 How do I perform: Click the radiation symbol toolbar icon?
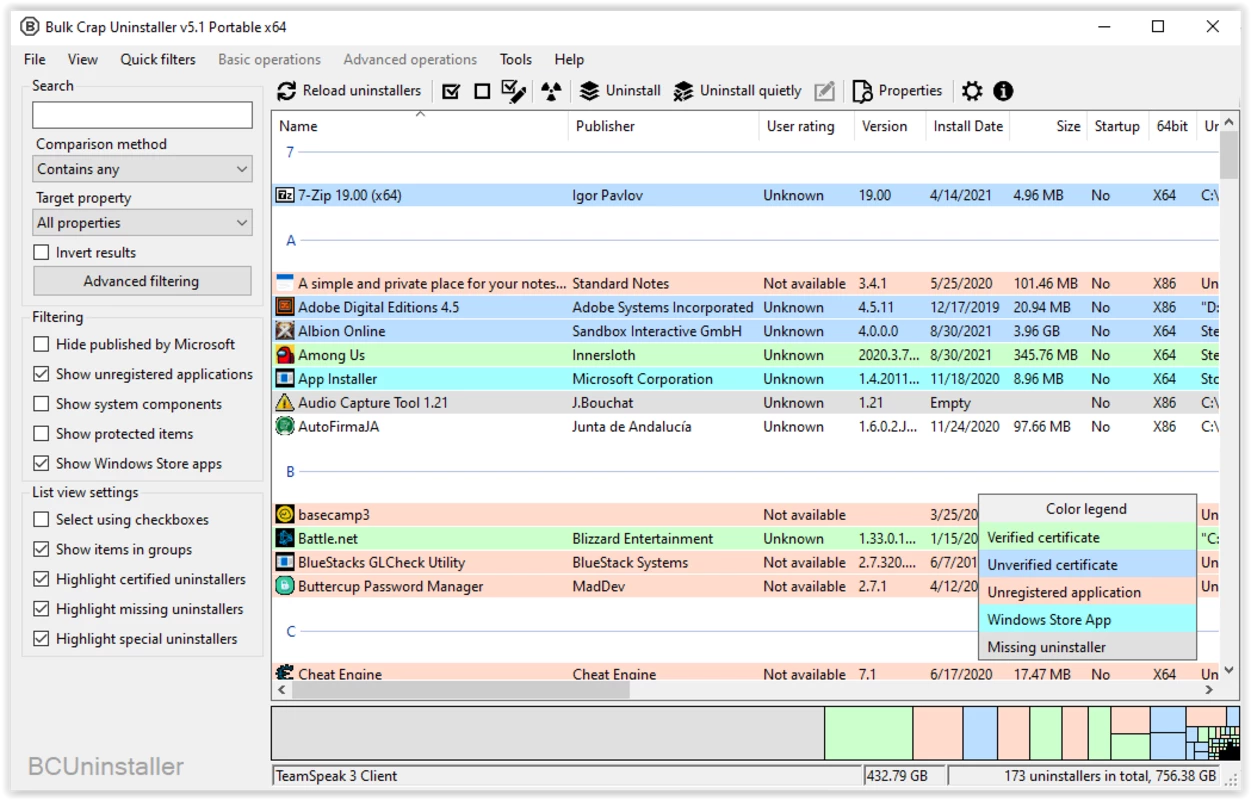(x=551, y=91)
